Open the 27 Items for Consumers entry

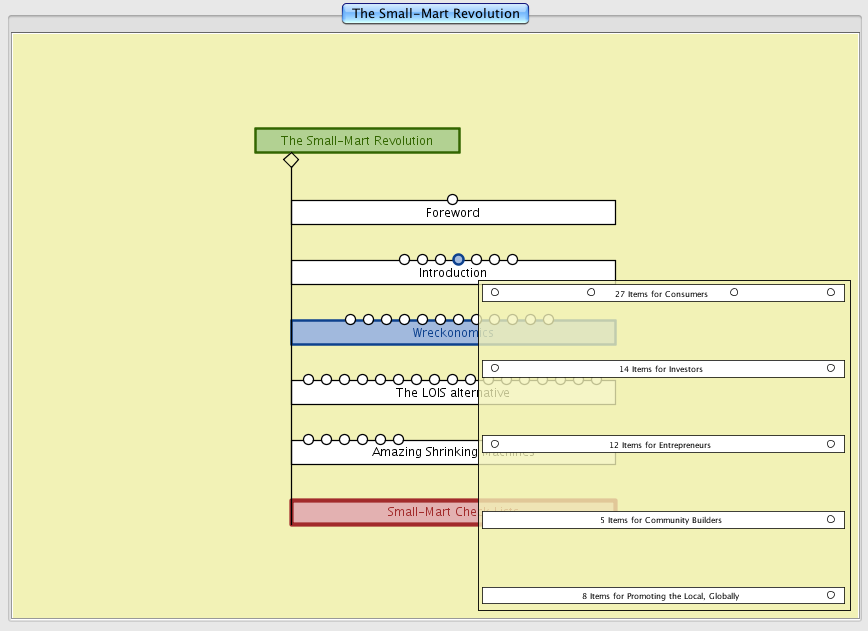coord(661,294)
